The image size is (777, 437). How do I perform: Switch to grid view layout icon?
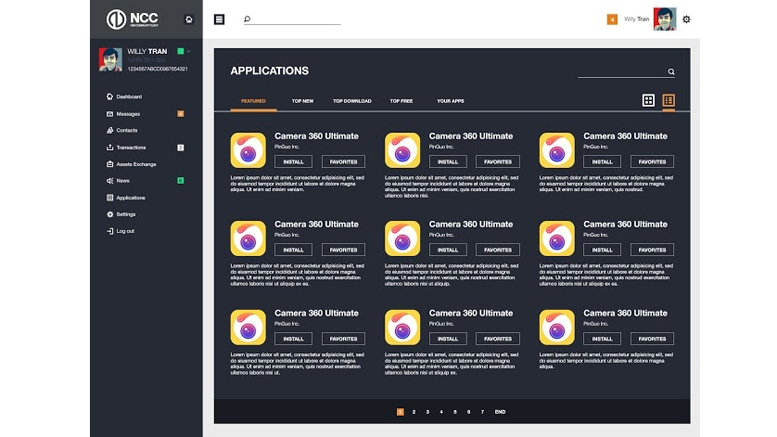pos(648,101)
